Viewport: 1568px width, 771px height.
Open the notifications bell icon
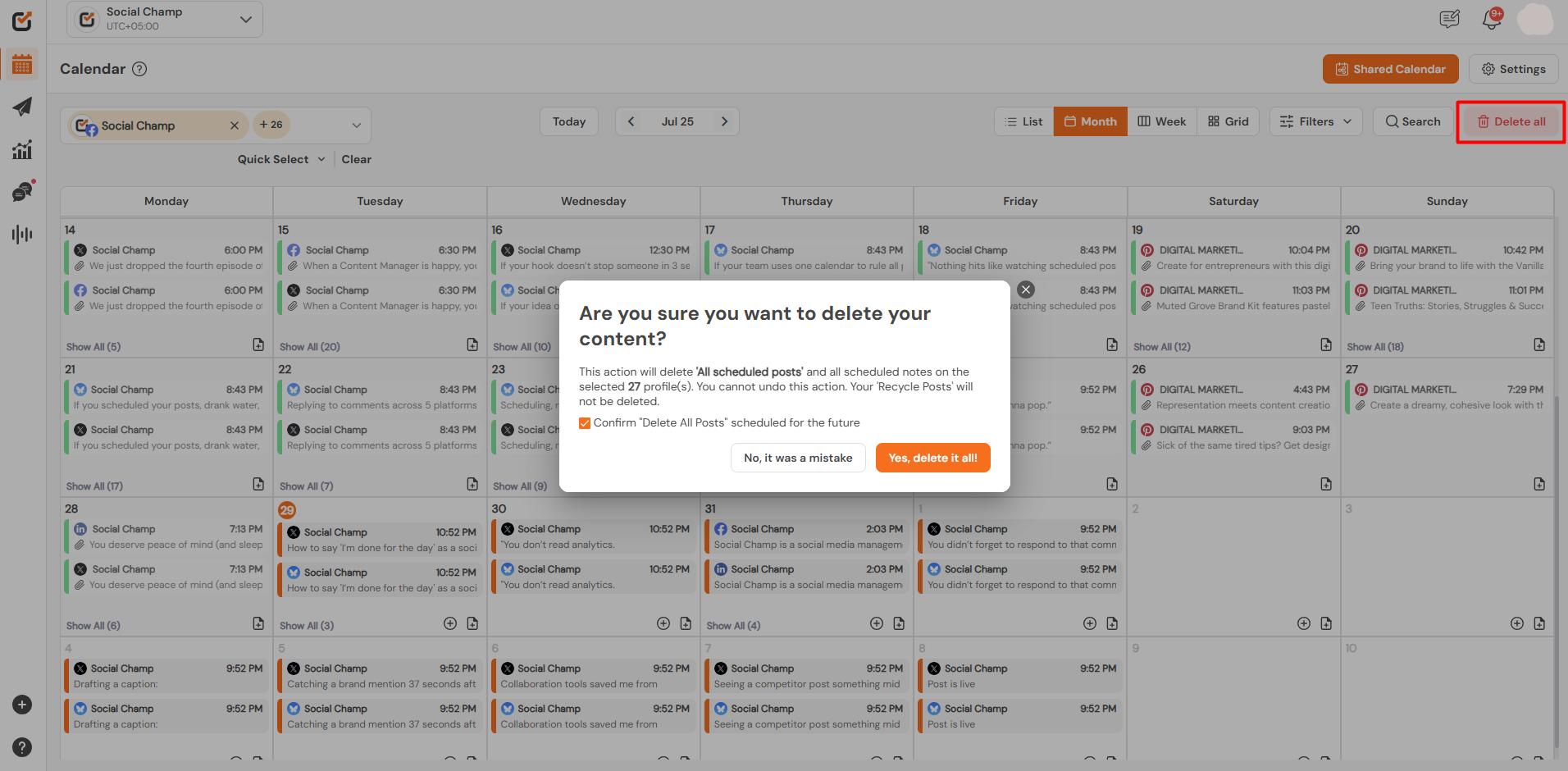1492,19
